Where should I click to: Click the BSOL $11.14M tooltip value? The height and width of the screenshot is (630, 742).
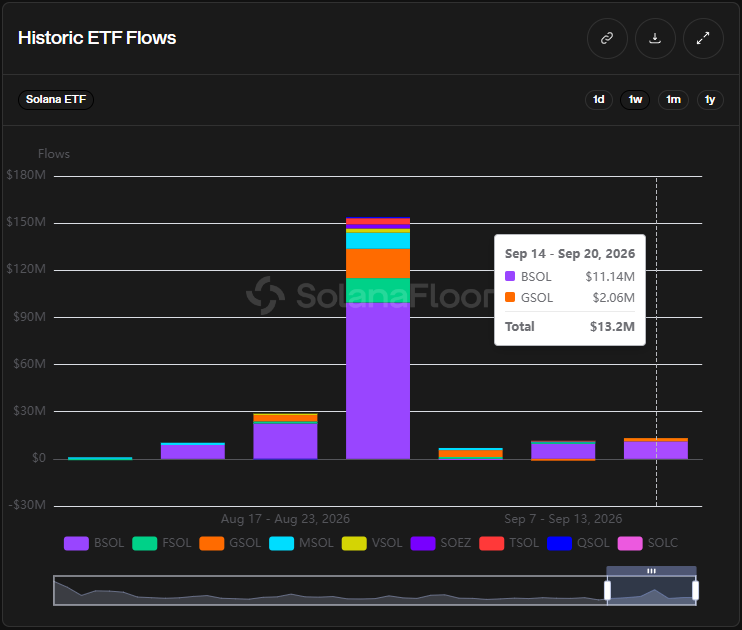(x=610, y=276)
